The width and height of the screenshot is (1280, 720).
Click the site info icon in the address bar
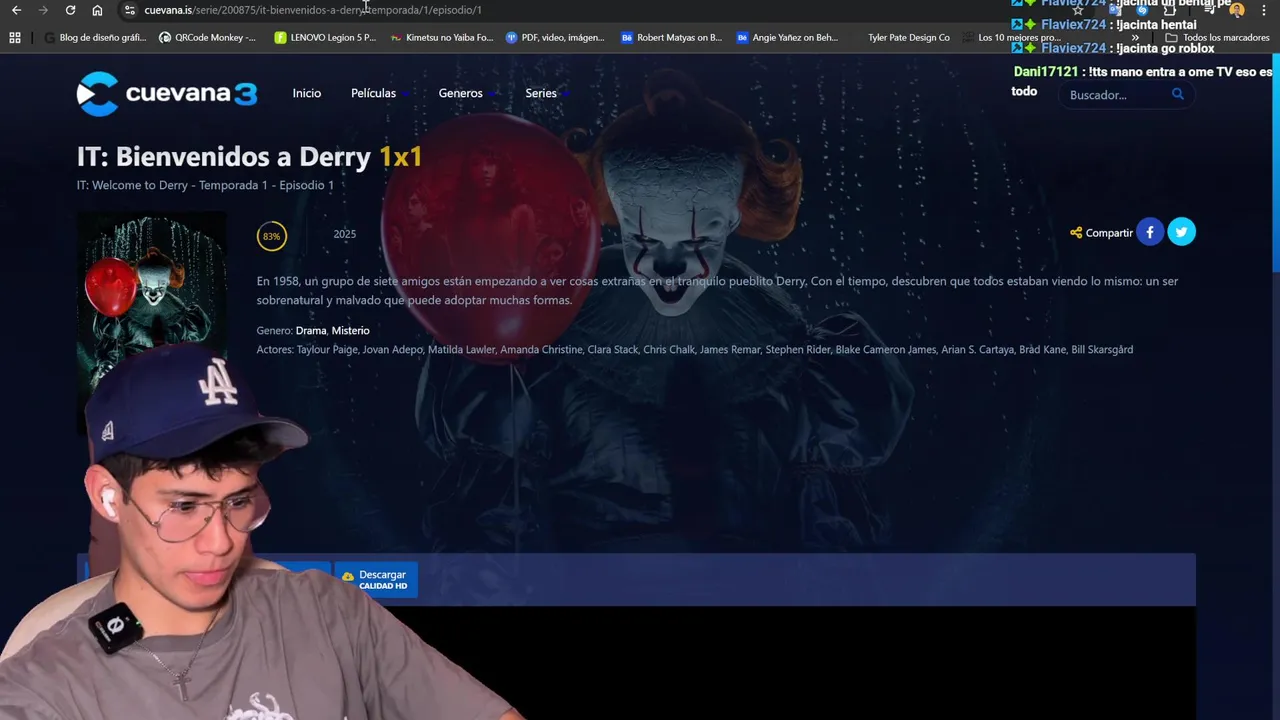[x=129, y=10]
